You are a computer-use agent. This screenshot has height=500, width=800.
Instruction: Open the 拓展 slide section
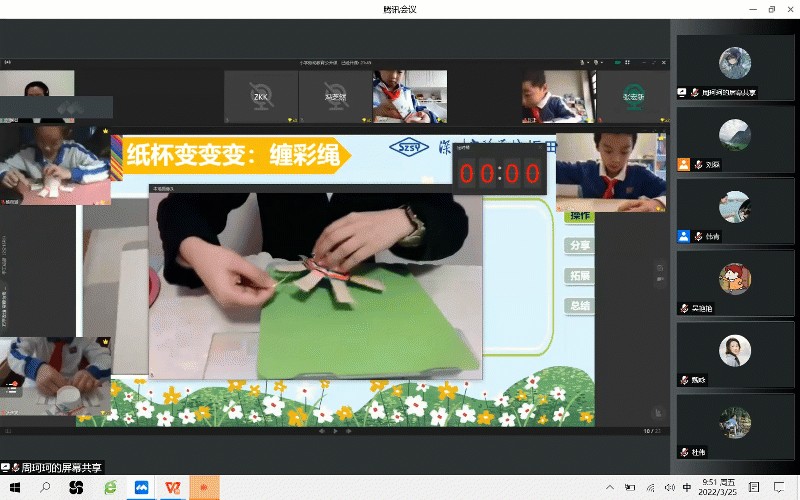click(x=579, y=275)
